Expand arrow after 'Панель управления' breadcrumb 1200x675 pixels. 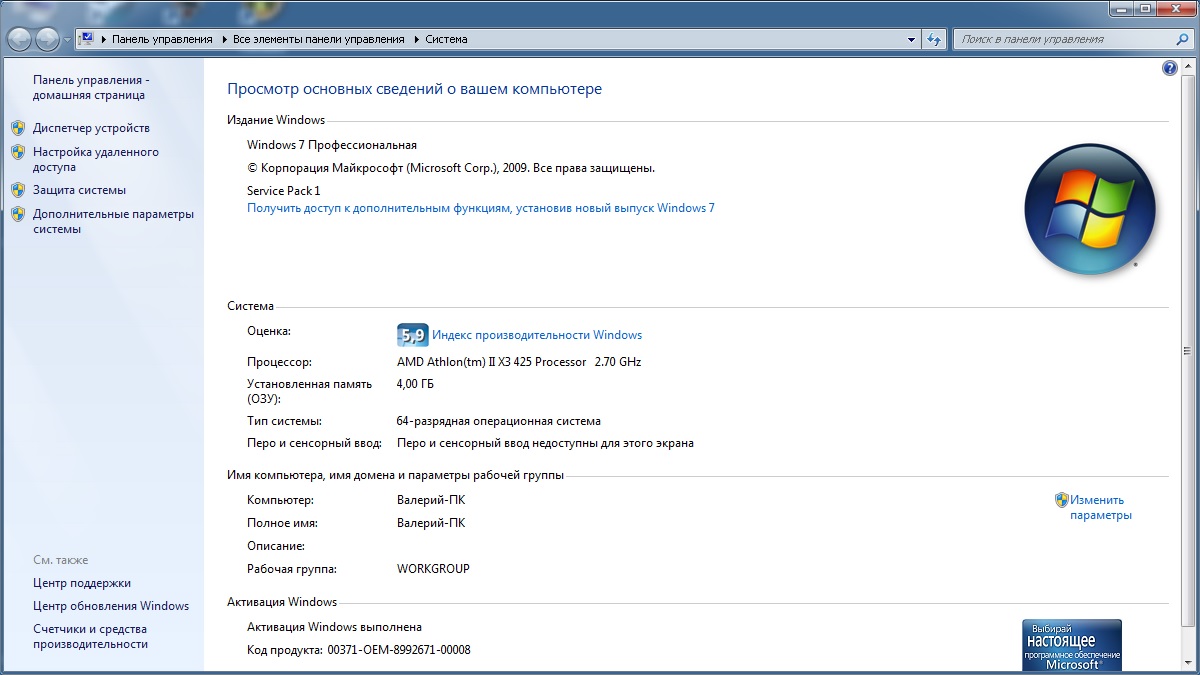(x=223, y=40)
